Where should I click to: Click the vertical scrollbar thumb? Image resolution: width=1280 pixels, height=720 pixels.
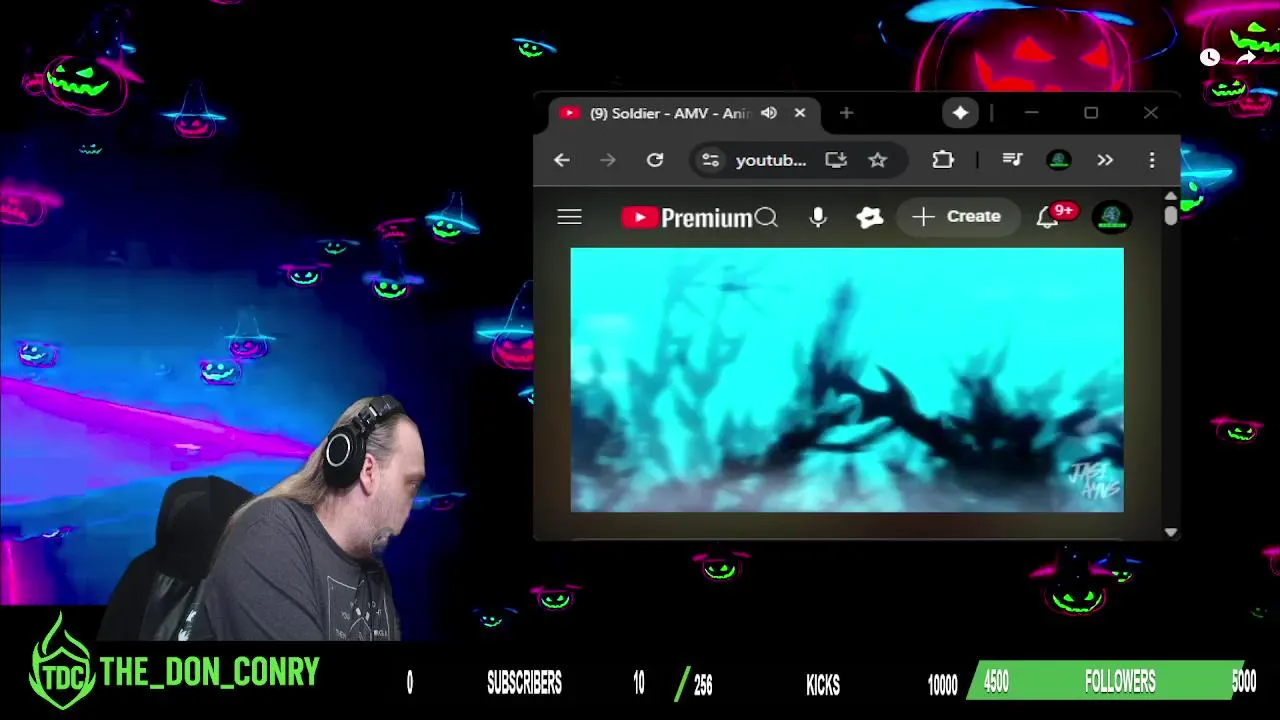[1171, 216]
